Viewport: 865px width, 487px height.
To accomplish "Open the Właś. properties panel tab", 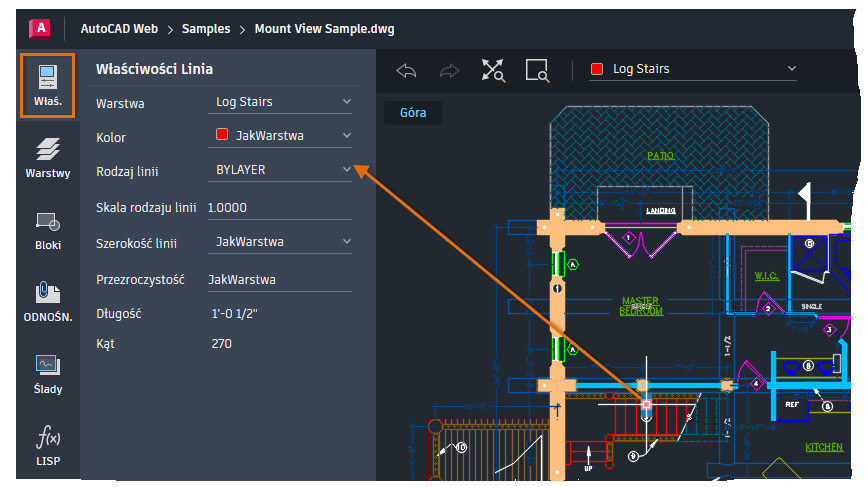I will point(47,85).
